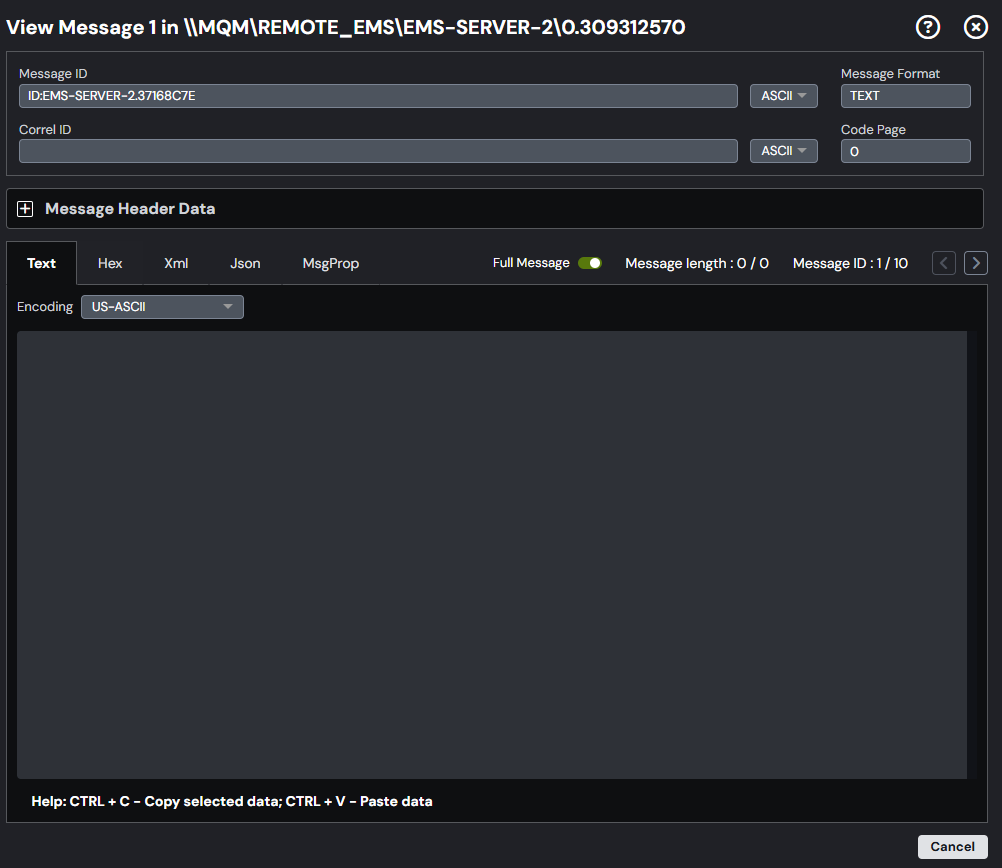Go to the previous message arrow
The width and height of the screenshot is (1002, 868).
(x=944, y=263)
